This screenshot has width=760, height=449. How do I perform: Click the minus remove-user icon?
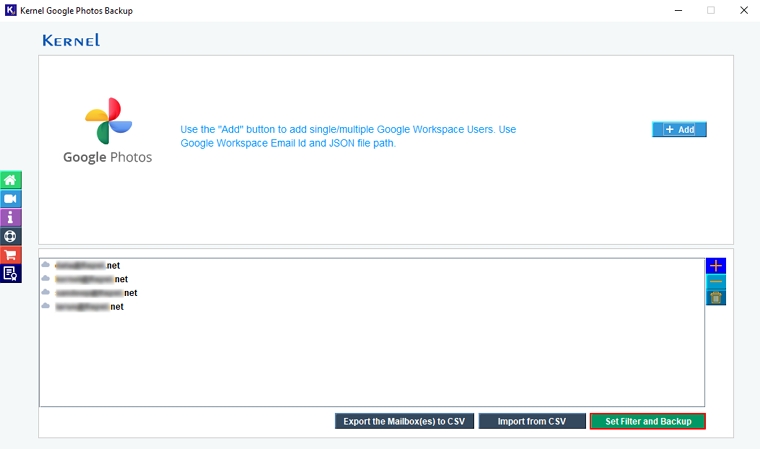pos(716,282)
